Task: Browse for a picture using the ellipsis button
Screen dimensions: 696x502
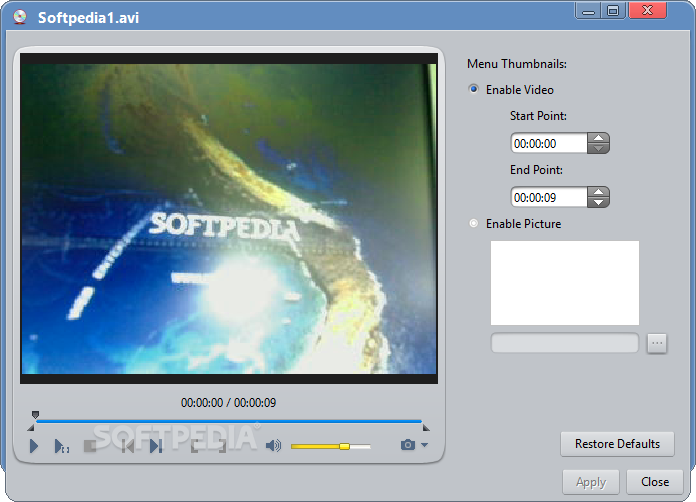Action: [657, 343]
